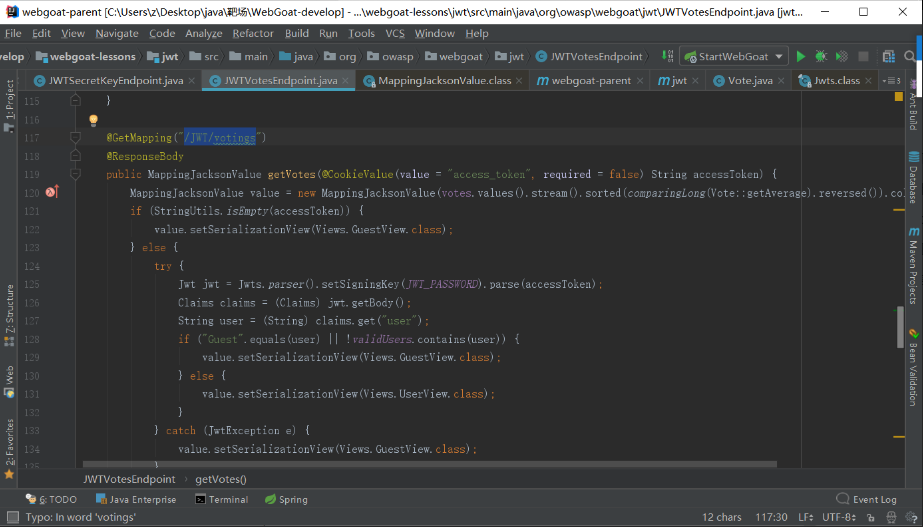This screenshot has height=527, width=923.
Task: Show hidden editor tabs list dropdown
Action: pyautogui.click(x=891, y=81)
